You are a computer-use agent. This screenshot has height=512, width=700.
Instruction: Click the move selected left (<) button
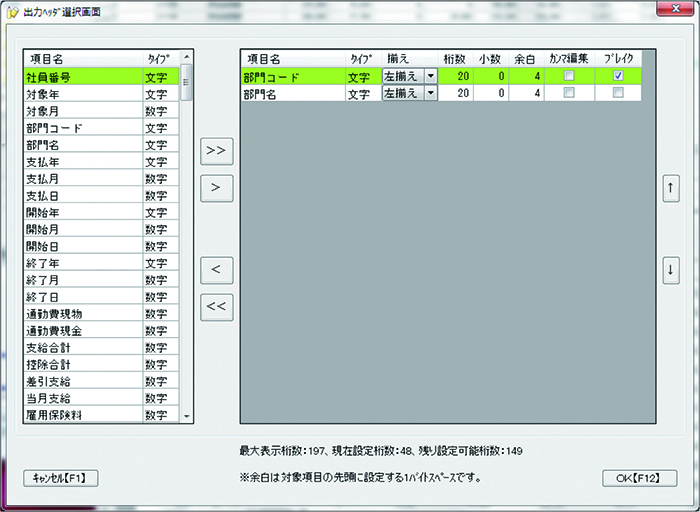coord(216,269)
